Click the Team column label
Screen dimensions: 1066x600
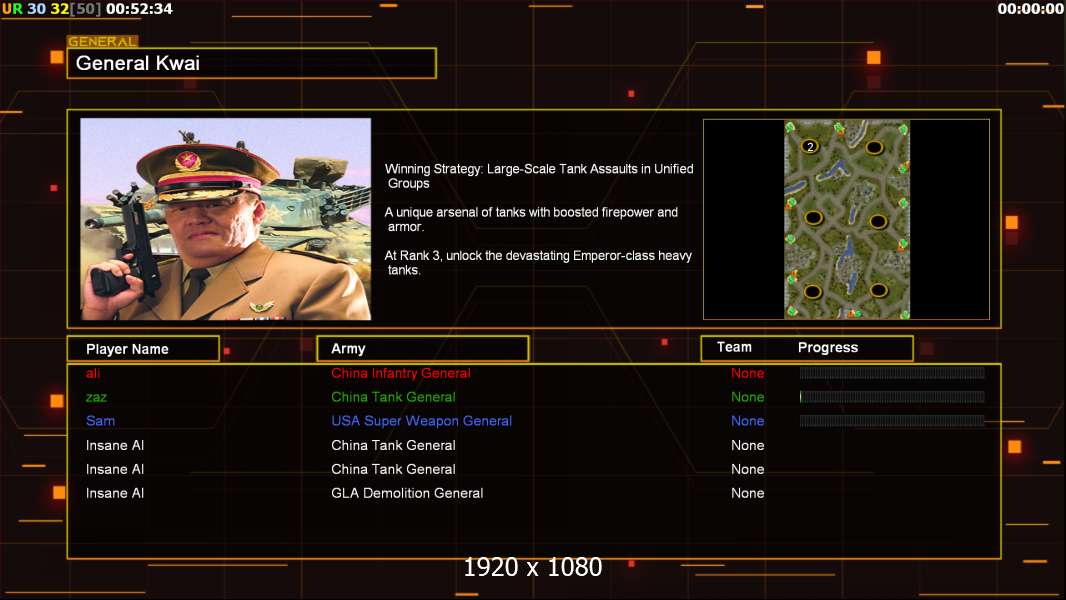click(734, 347)
